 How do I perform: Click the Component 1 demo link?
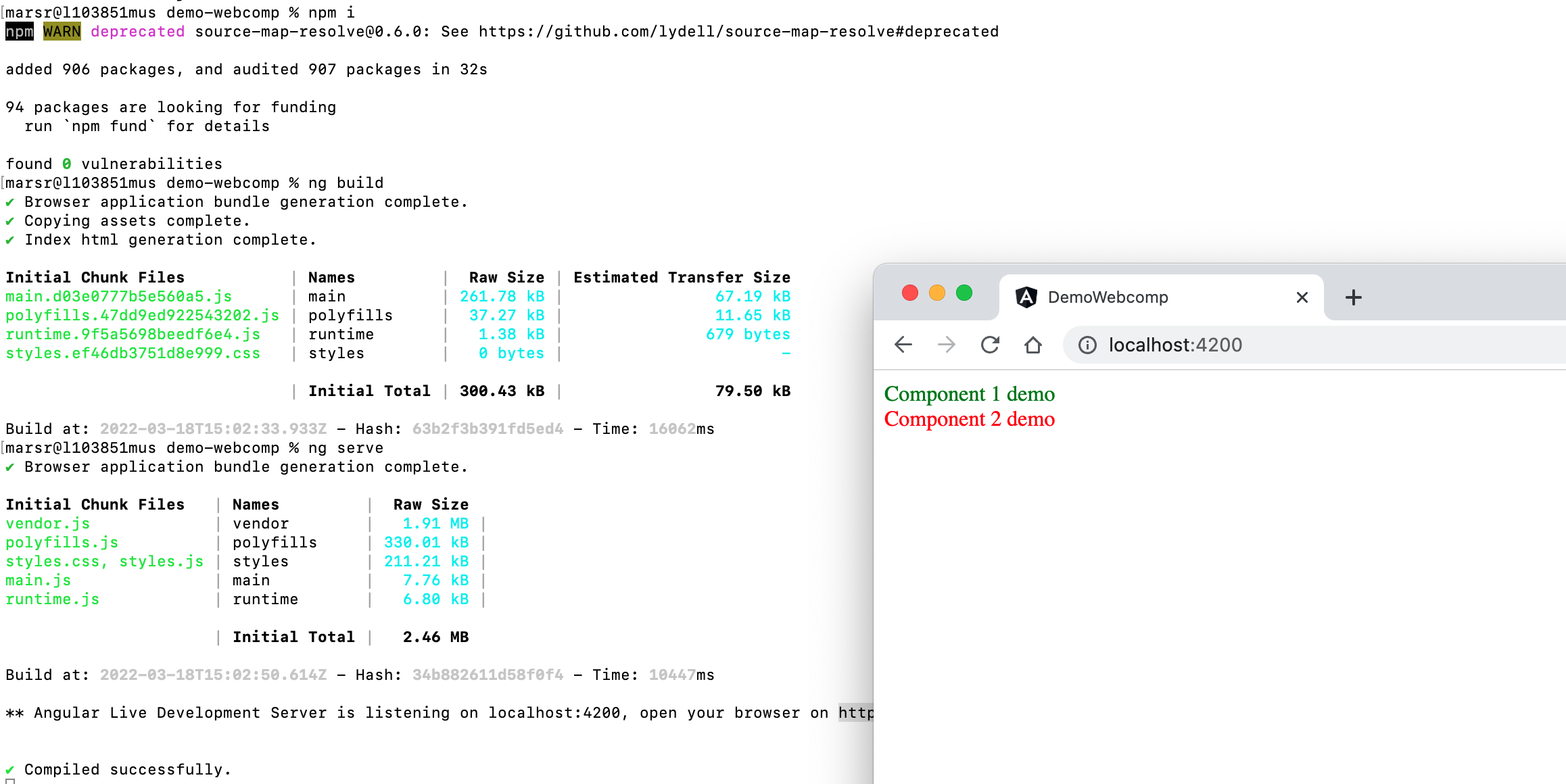point(969,394)
